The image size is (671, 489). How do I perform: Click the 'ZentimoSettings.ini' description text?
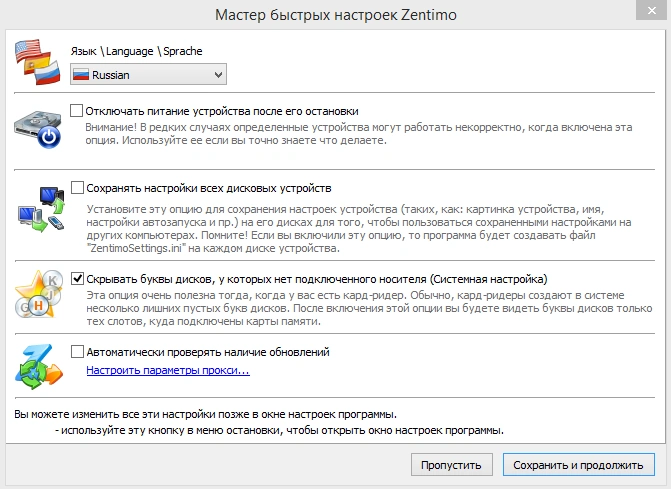(359, 228)
